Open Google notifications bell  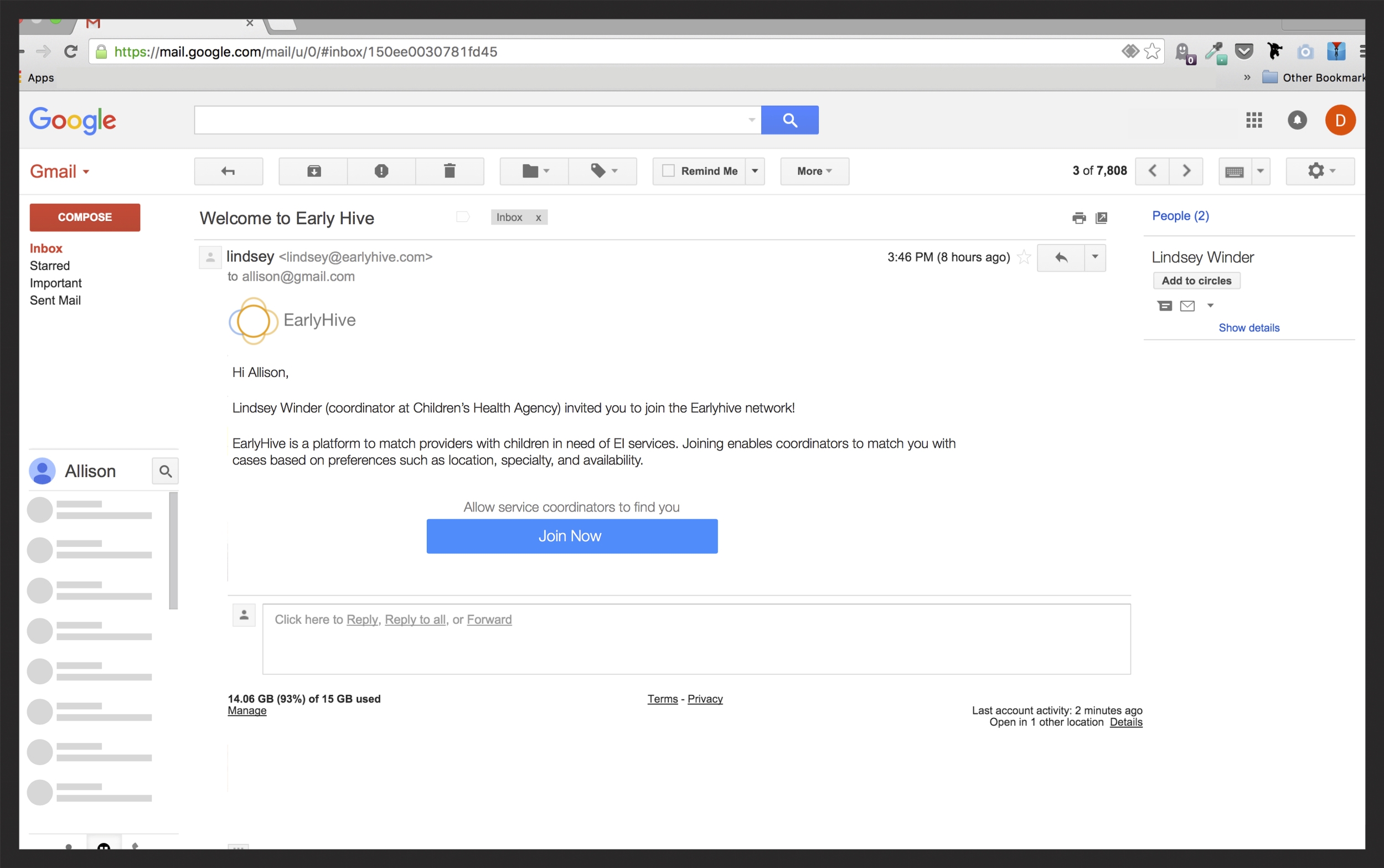tap(1297, 120)
